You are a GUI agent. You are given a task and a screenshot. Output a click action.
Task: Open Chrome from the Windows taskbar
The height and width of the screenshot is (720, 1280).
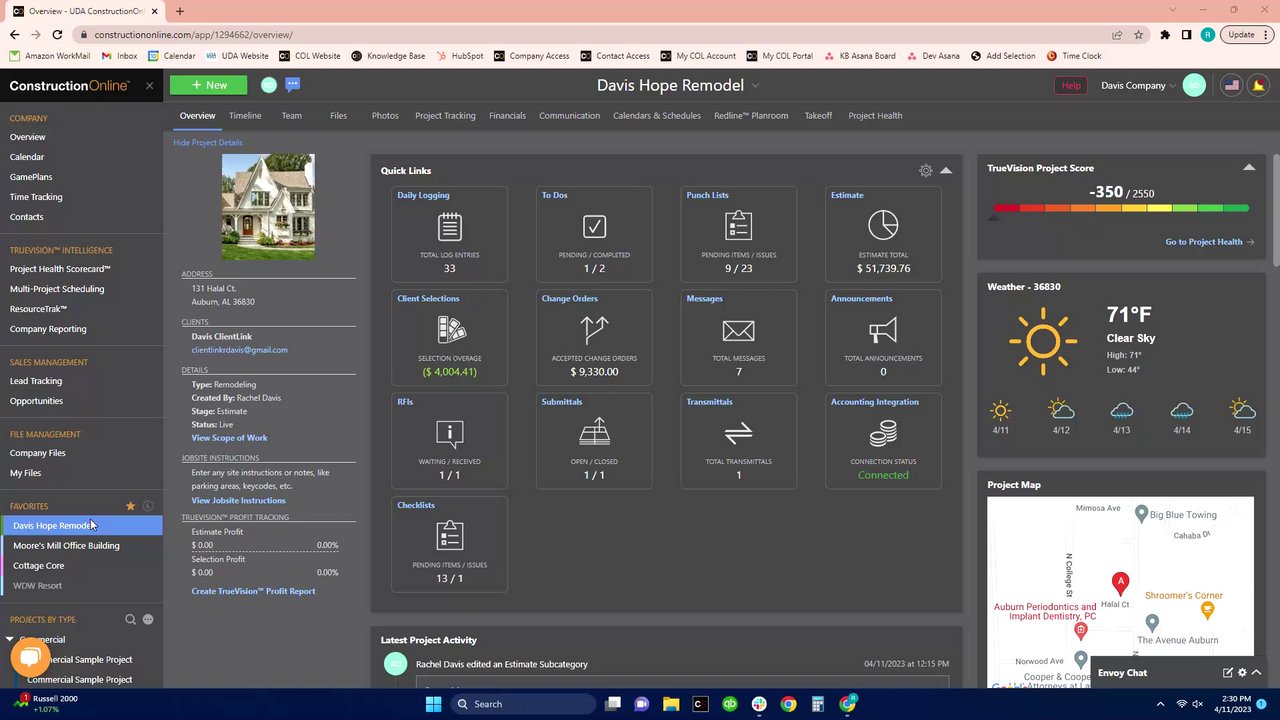coord(788,704)
